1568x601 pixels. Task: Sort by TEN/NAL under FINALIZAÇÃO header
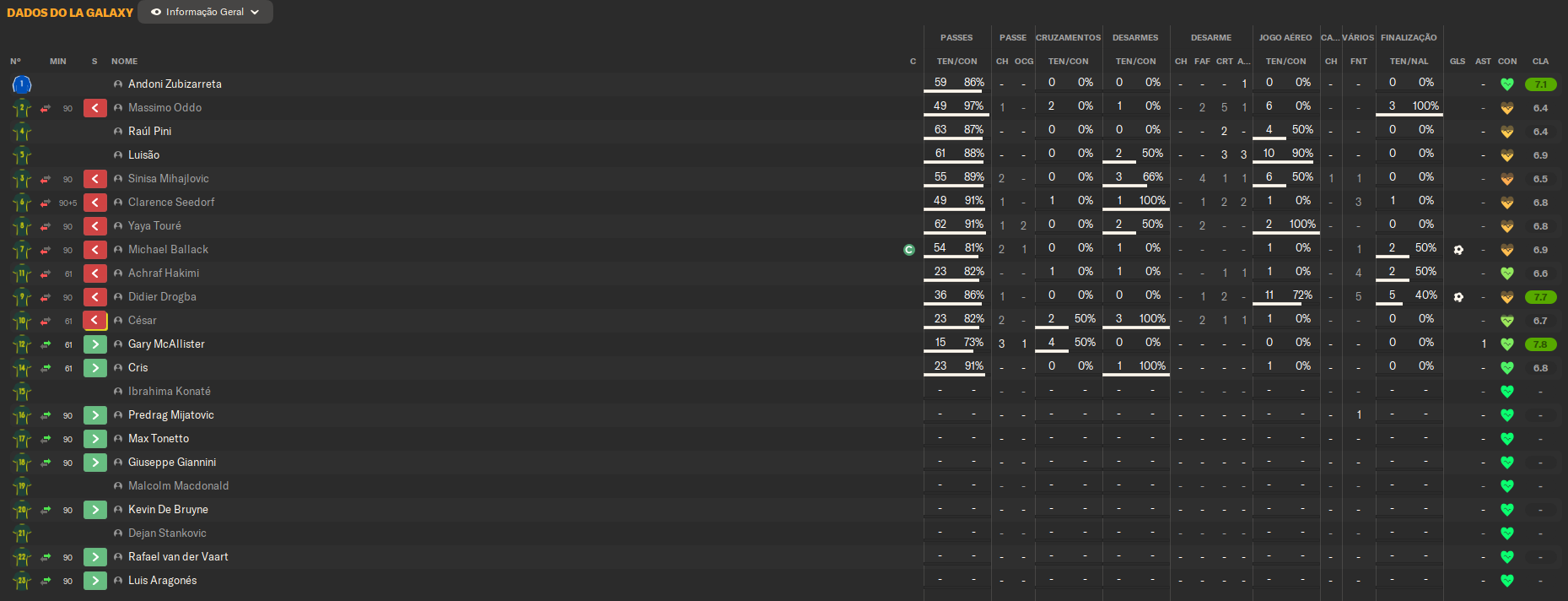pyautogui.click(x=1409, y=62)
